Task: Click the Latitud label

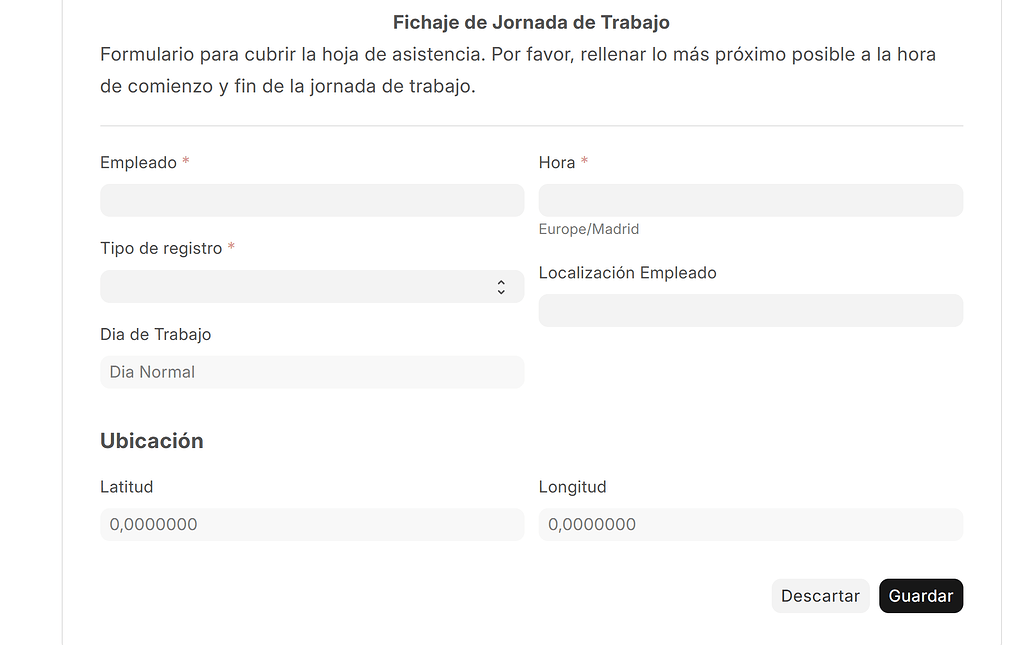Action: pyautogui.click(x=126, y=487)
